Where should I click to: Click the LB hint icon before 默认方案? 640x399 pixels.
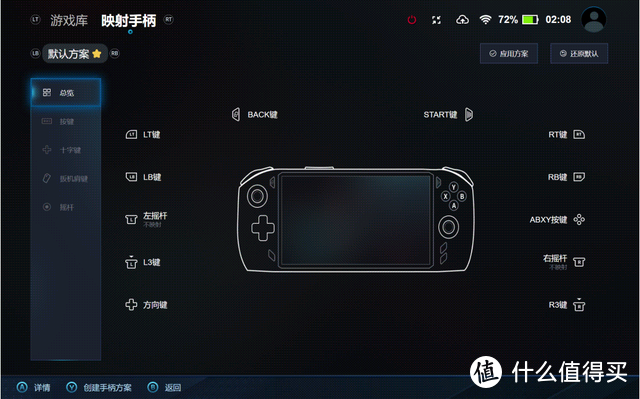coord(36,53)
